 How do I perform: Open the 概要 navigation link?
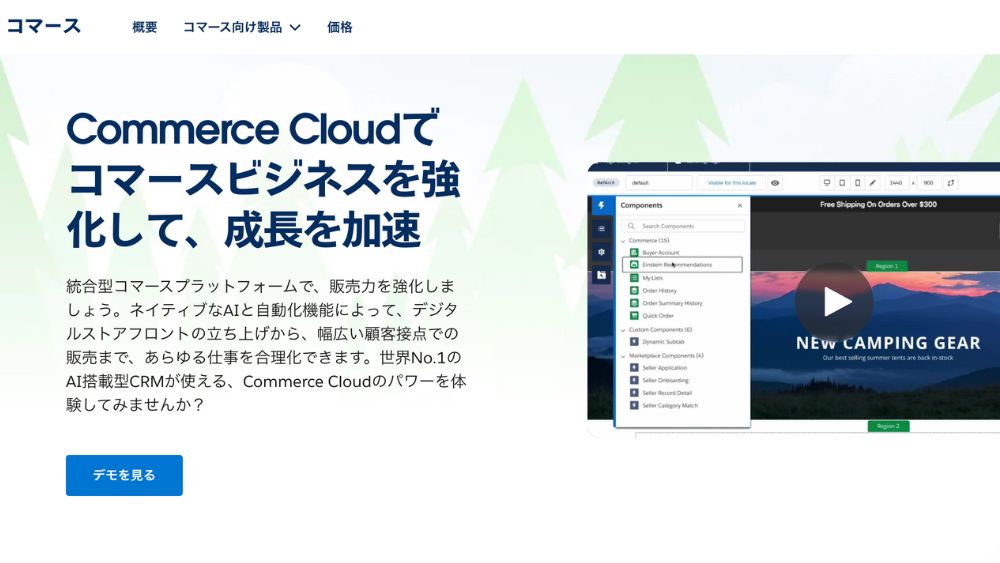point(145,27)
